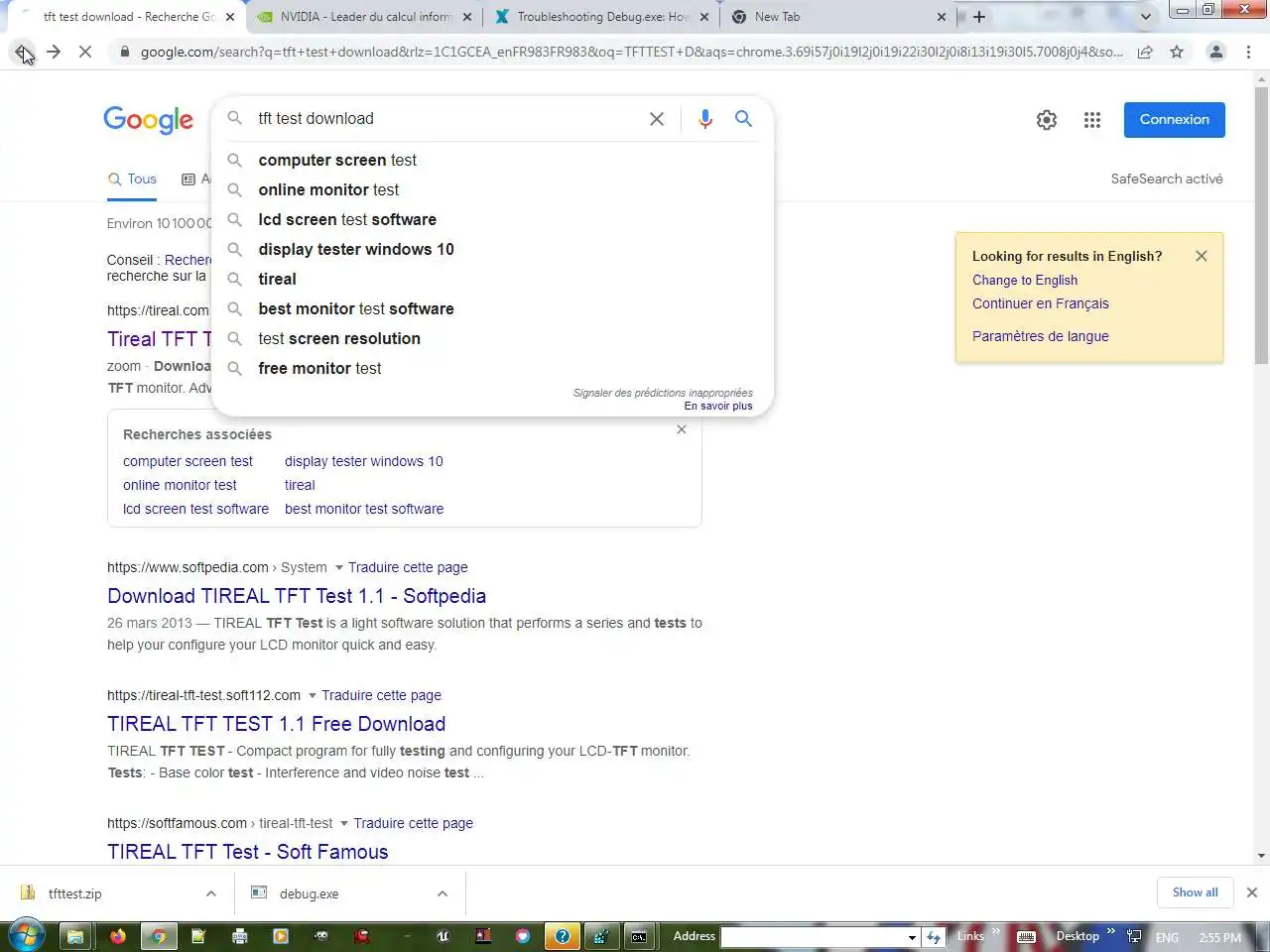Bookmark this page with the star icon
1270x952 pixels.
pyautogui.click(x=1177, y=52)
